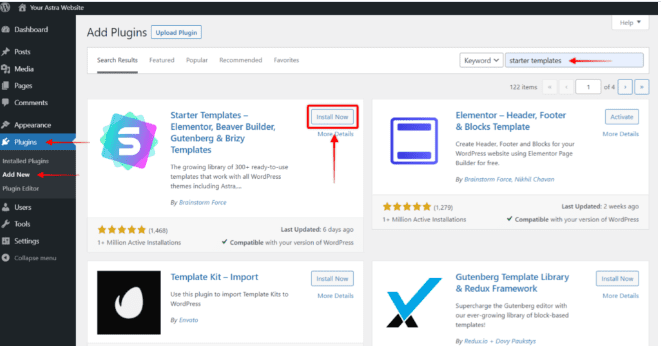This screenshot has height=363, width=661.
Task: Open the Envato author link
Action: 188,320
